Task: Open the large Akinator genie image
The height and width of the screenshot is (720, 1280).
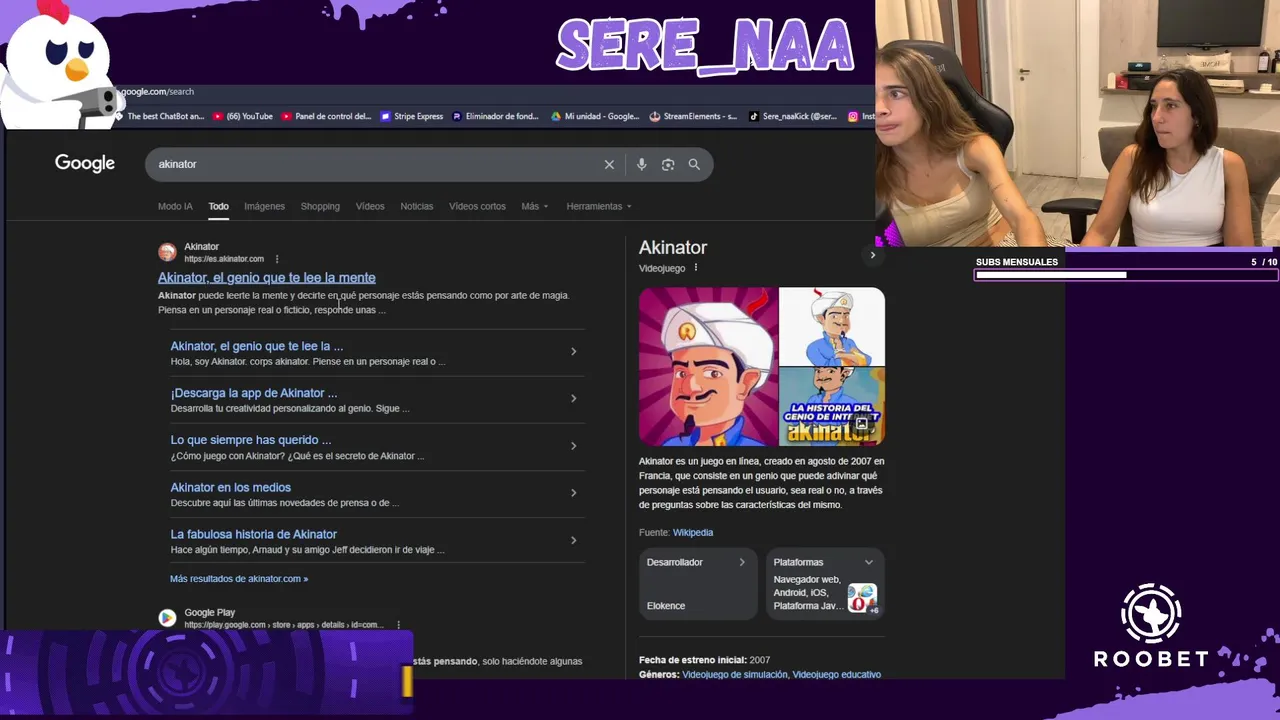Action: pyautogui.click(x=708, y=366)
